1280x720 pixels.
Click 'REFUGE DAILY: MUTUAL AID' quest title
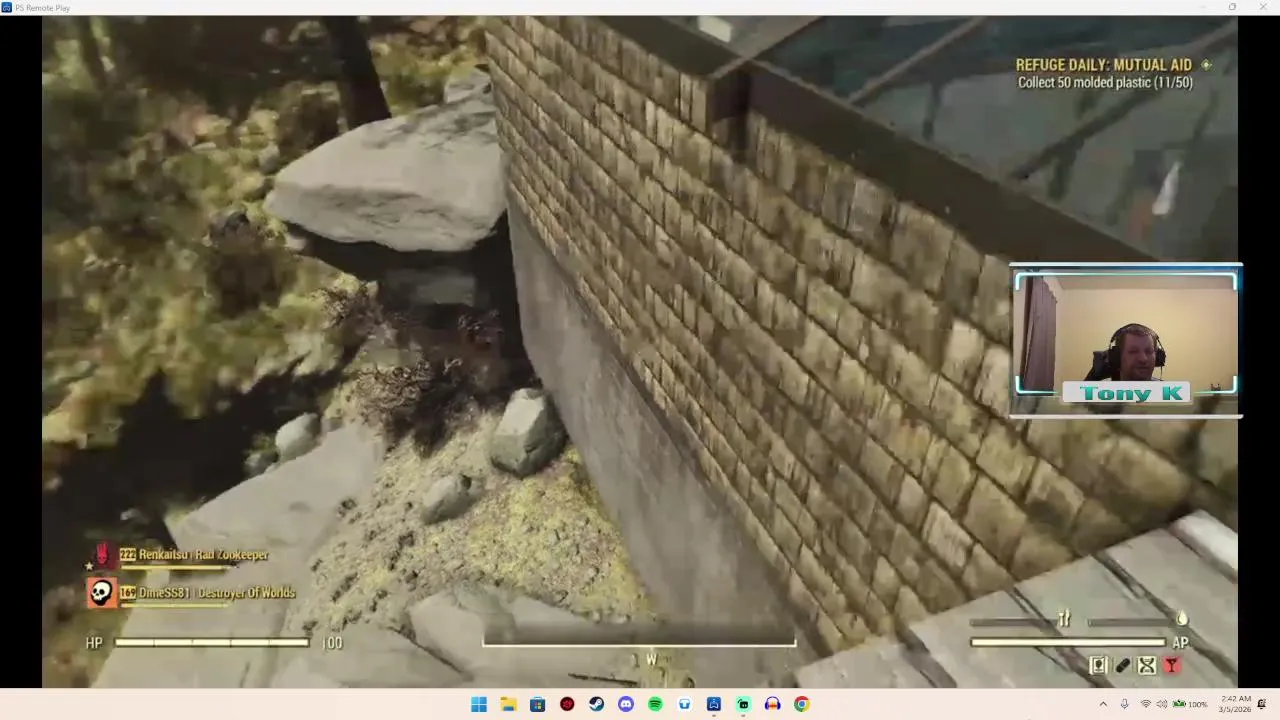coord(1103,65)
